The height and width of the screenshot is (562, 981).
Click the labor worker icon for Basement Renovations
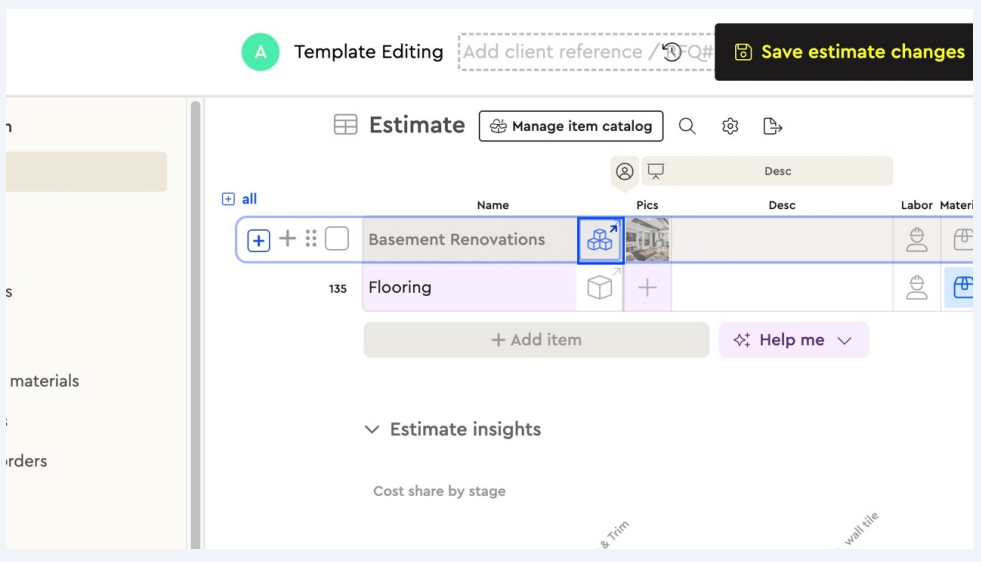916,240
